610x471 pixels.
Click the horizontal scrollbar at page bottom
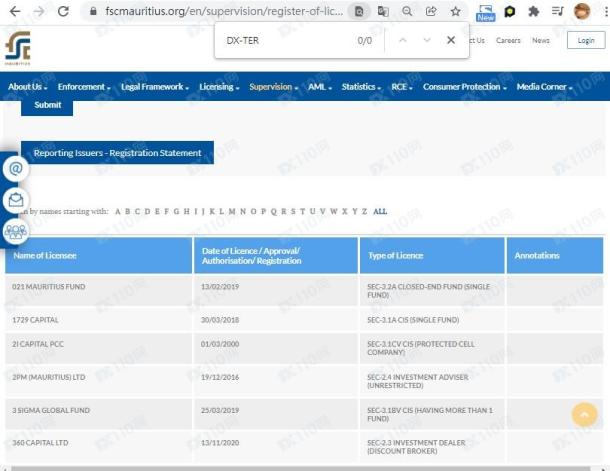tap(300, 469)
